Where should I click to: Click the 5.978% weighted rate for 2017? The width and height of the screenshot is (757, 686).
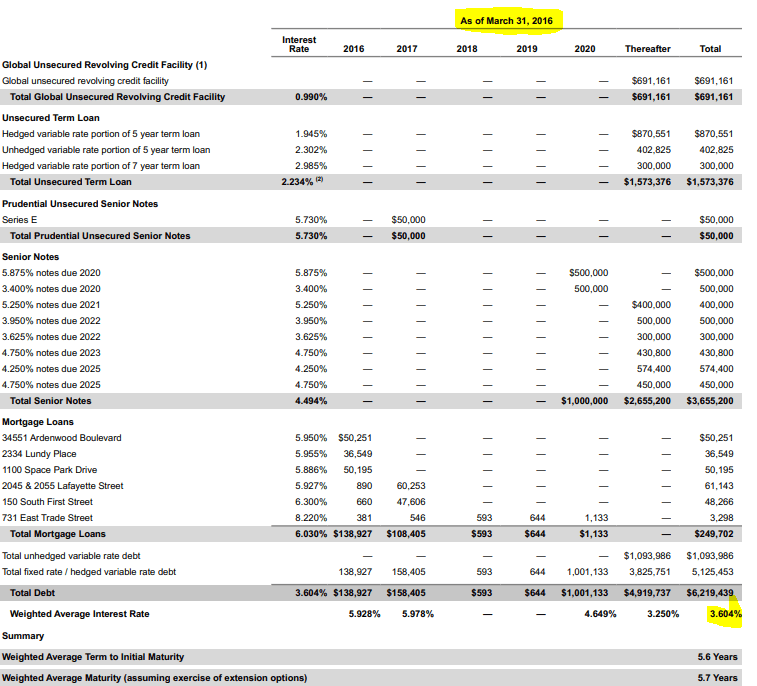418,614
